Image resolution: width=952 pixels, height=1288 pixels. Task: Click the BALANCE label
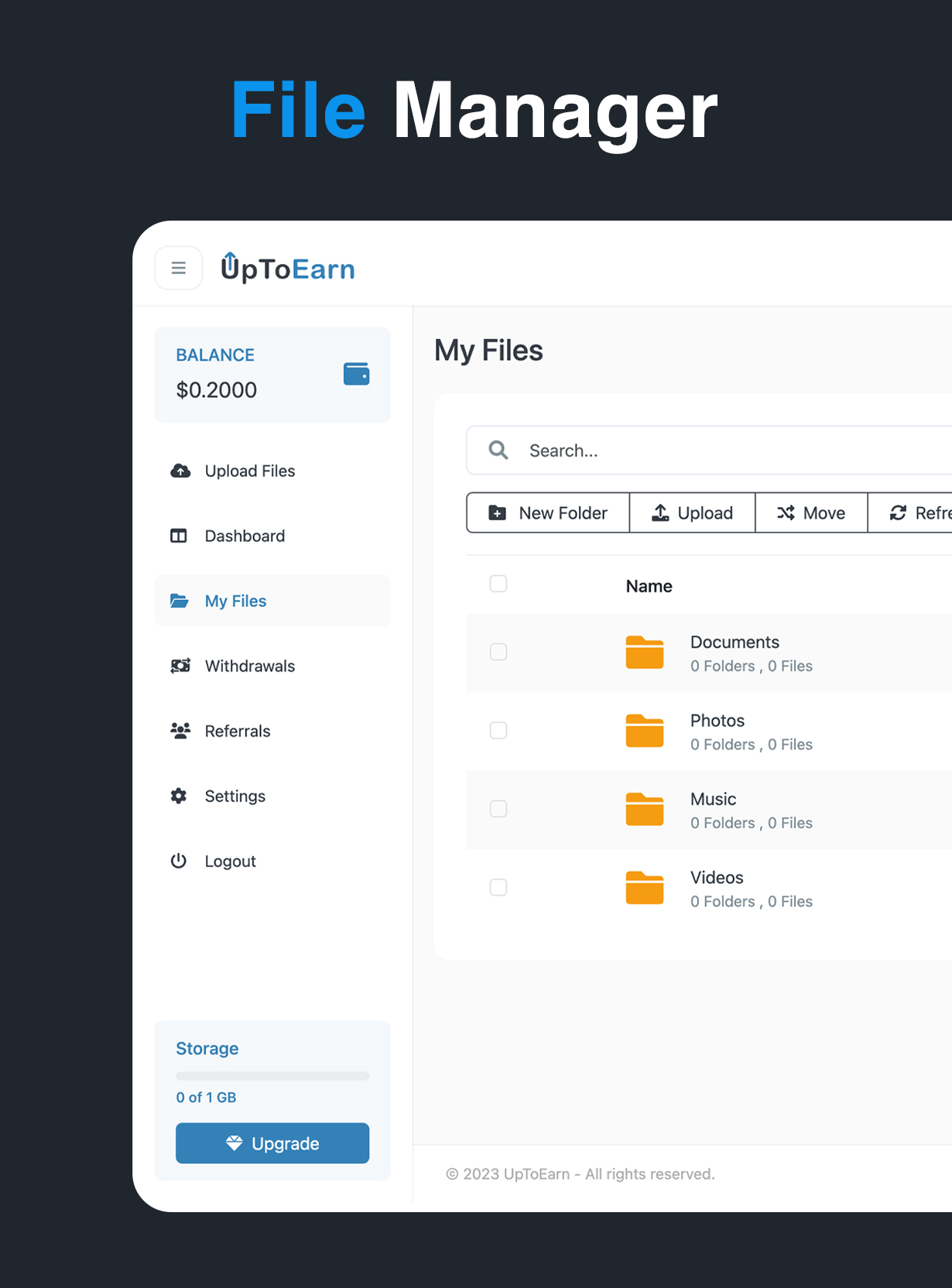215,355
